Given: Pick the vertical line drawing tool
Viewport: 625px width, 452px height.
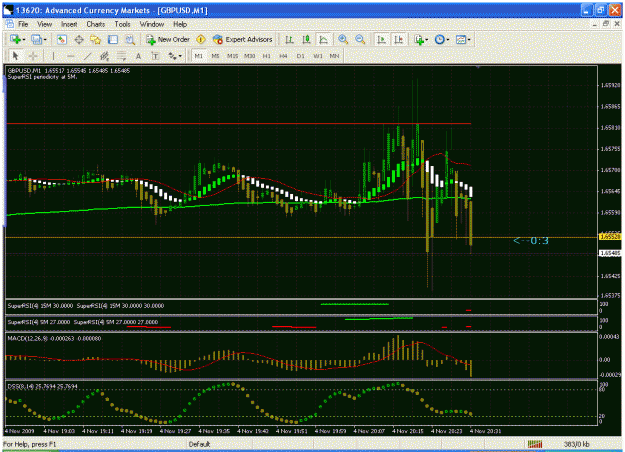Looking at the screenshot, I should click(53, 56).
